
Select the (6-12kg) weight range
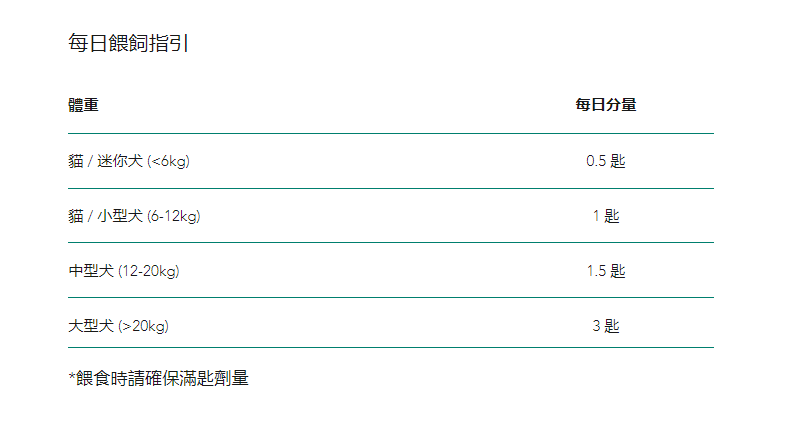tap(173, 216)
